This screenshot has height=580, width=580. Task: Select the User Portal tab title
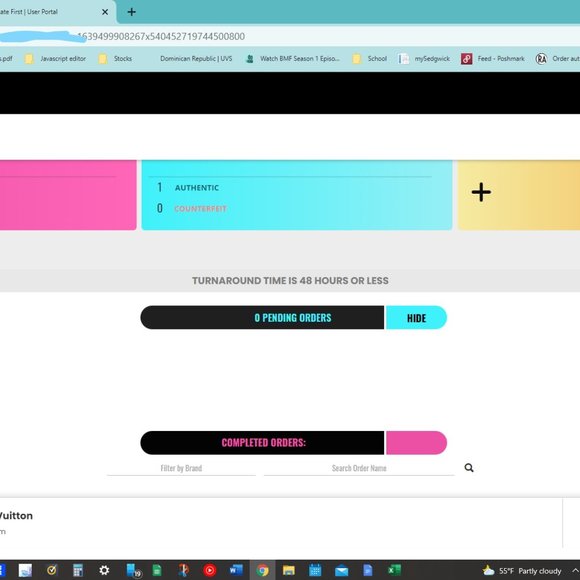[x=29, y=12]
